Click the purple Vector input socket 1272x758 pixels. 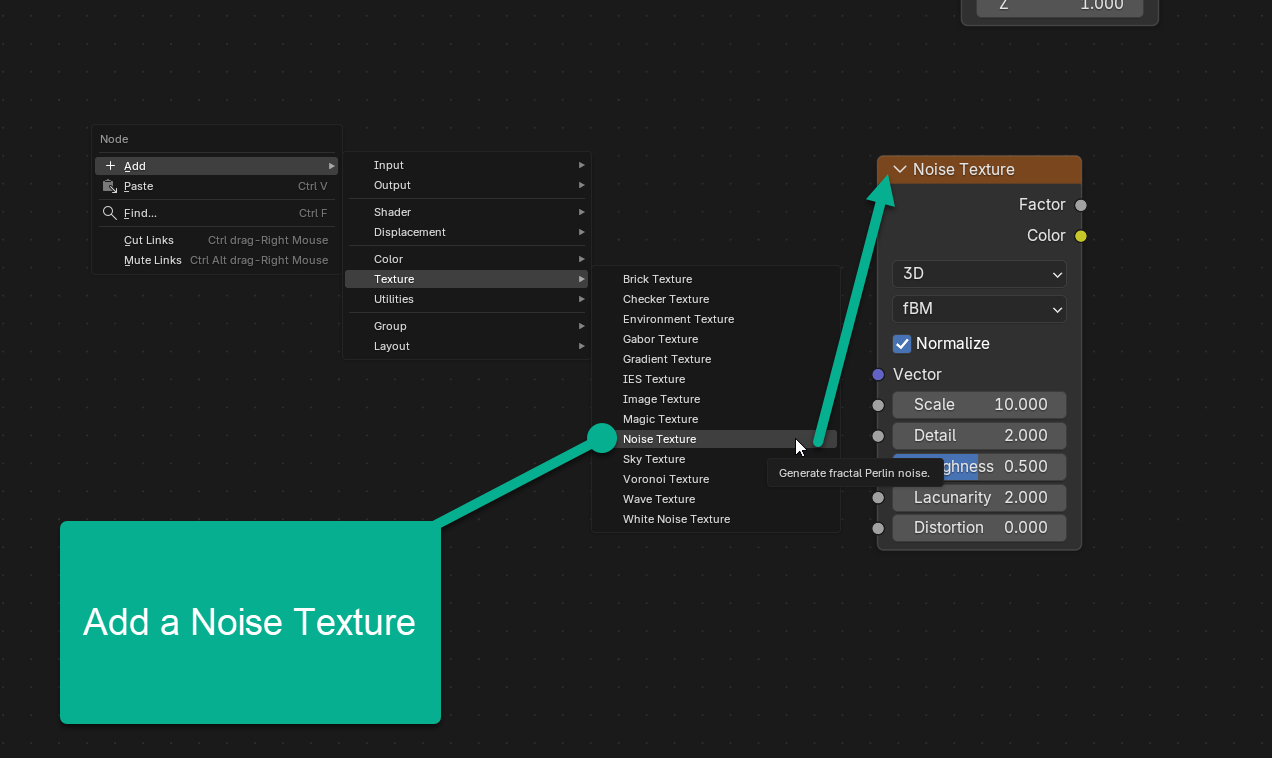pos(878,374)
